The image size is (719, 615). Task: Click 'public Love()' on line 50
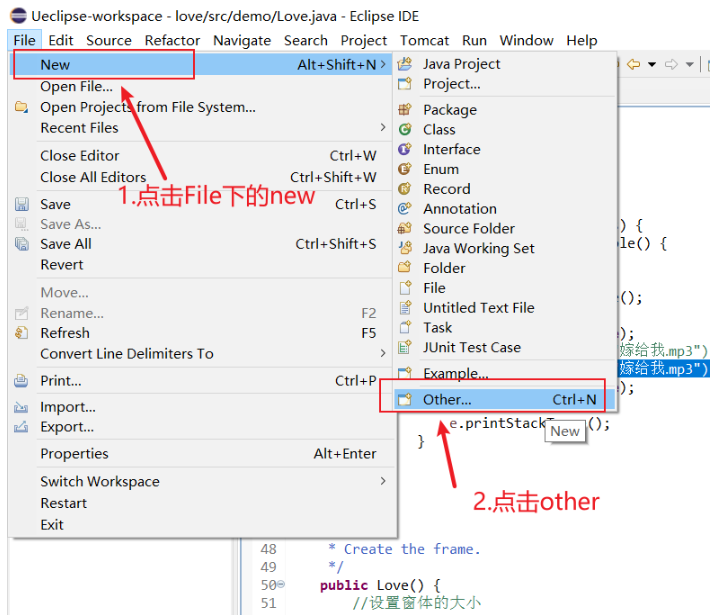tap(372, 585)
